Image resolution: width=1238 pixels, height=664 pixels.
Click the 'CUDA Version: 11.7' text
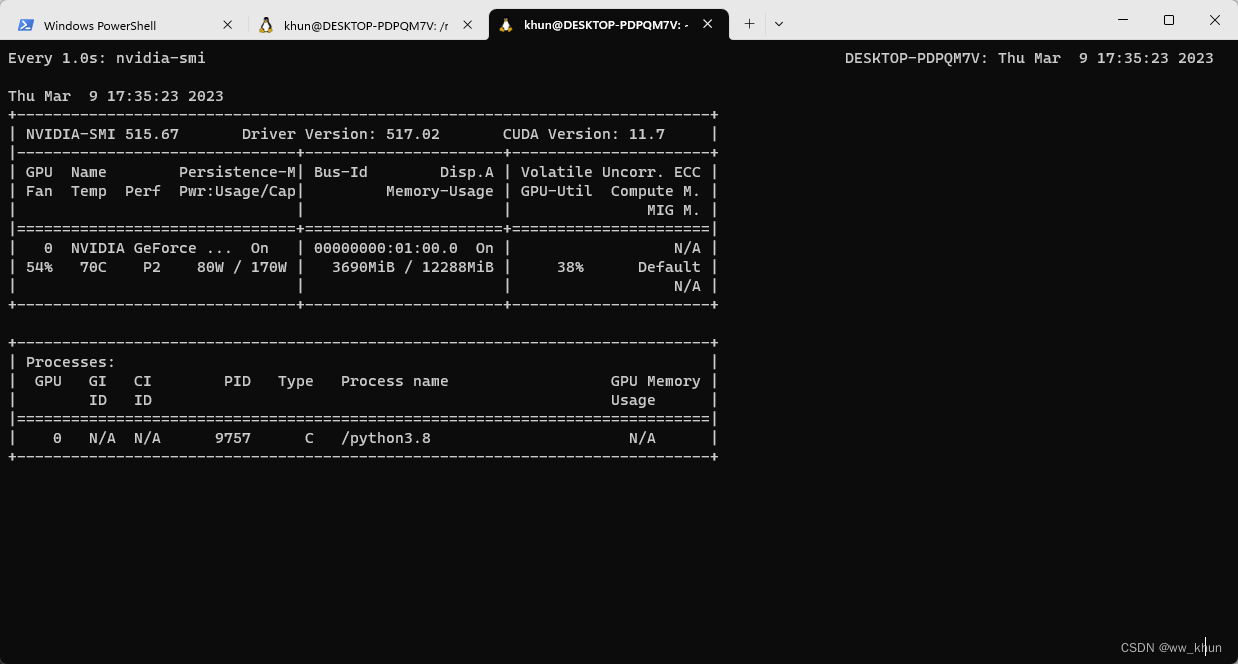(584, 134)
